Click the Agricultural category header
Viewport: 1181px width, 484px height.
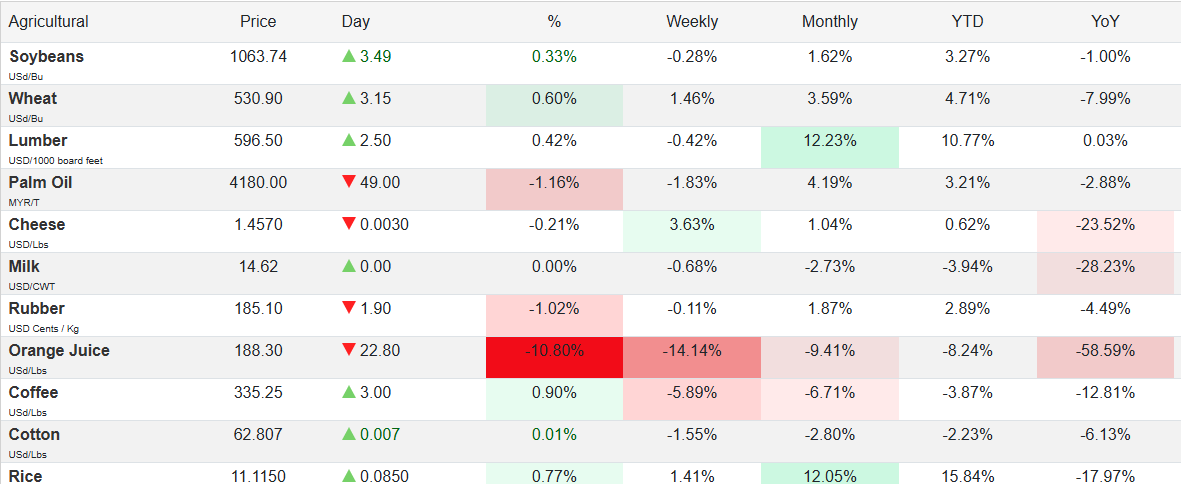pos(49,21)
